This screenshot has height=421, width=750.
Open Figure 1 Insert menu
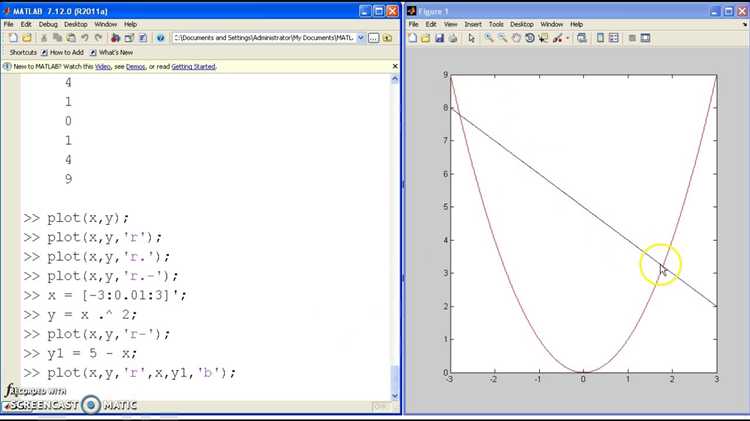tap(473, 24)
